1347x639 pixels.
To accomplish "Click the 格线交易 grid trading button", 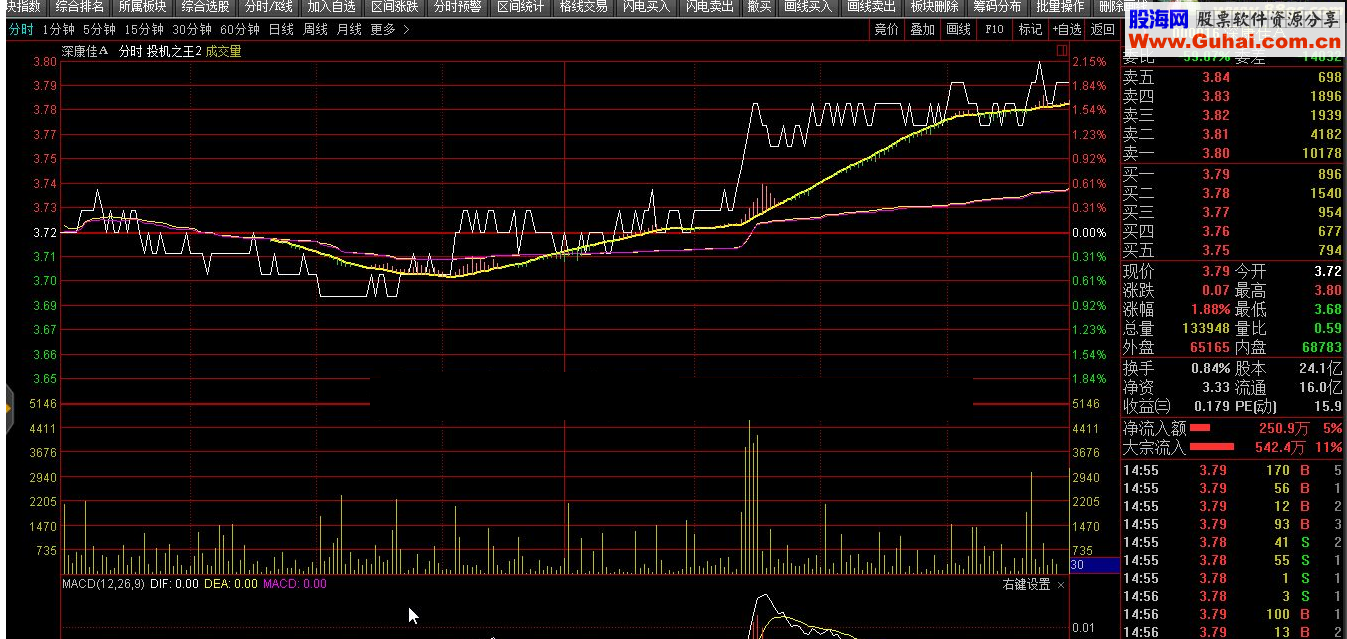I will point(584,7).
